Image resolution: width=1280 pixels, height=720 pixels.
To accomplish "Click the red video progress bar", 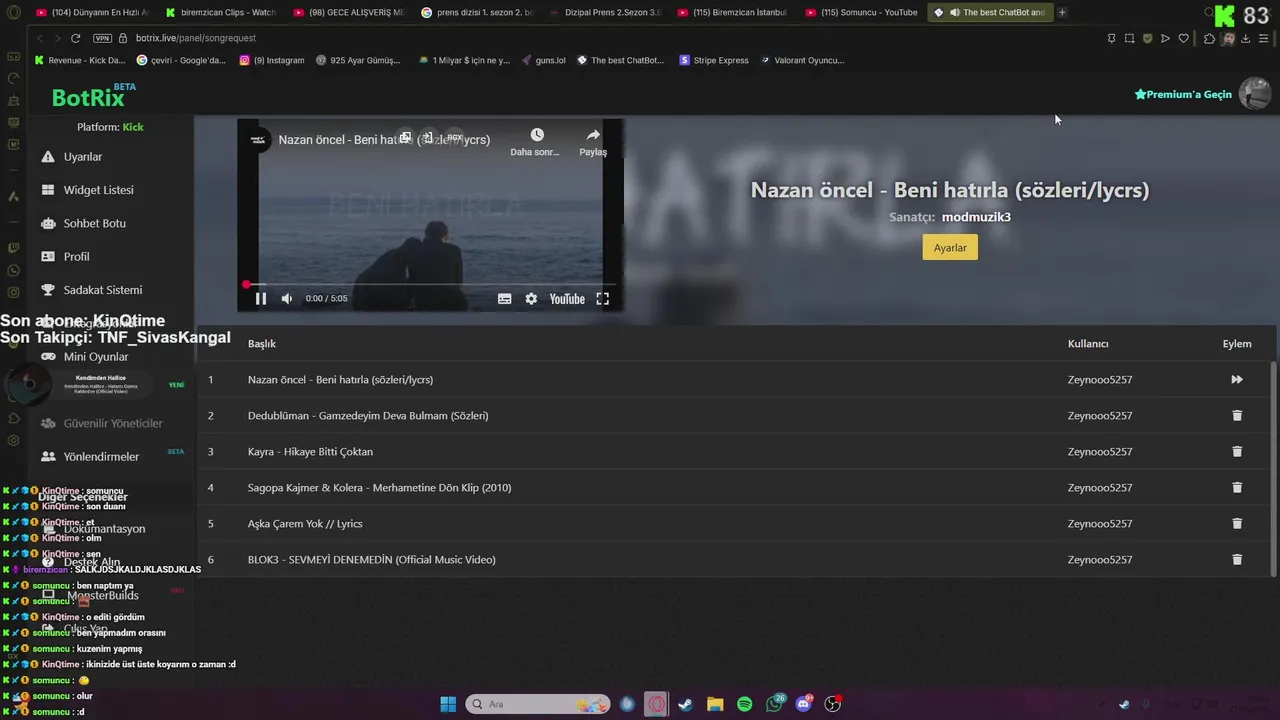I will click(430, 284).
